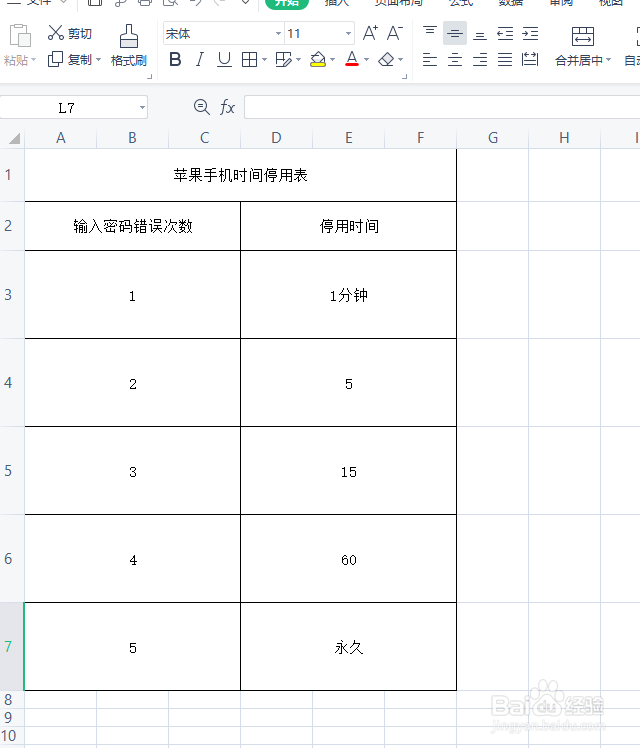Select header cell 停用时间
The height and width of the screenshot is (748, 640).
[x=349, y=226]
